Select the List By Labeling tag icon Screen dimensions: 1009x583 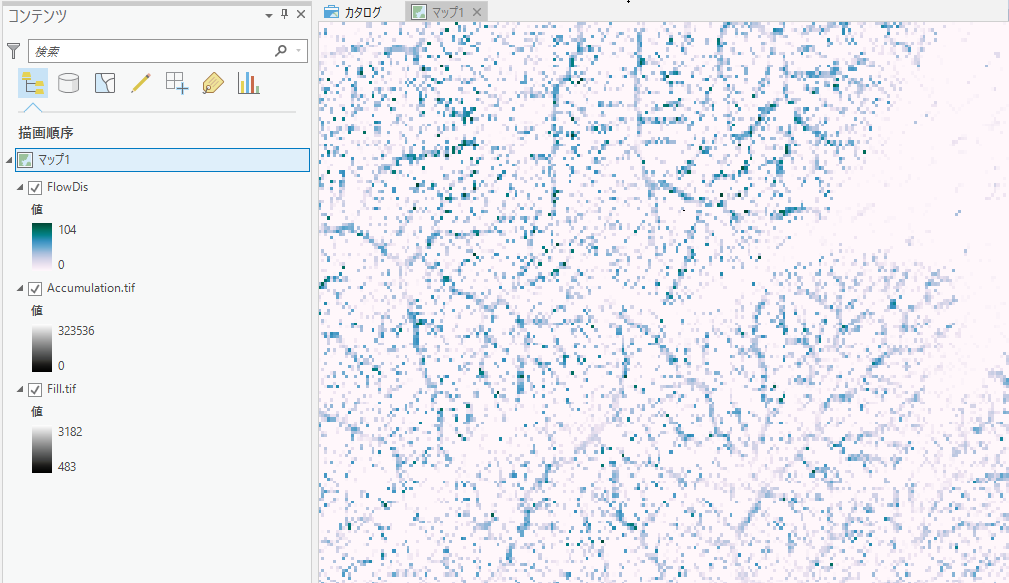tap(212, 84)
